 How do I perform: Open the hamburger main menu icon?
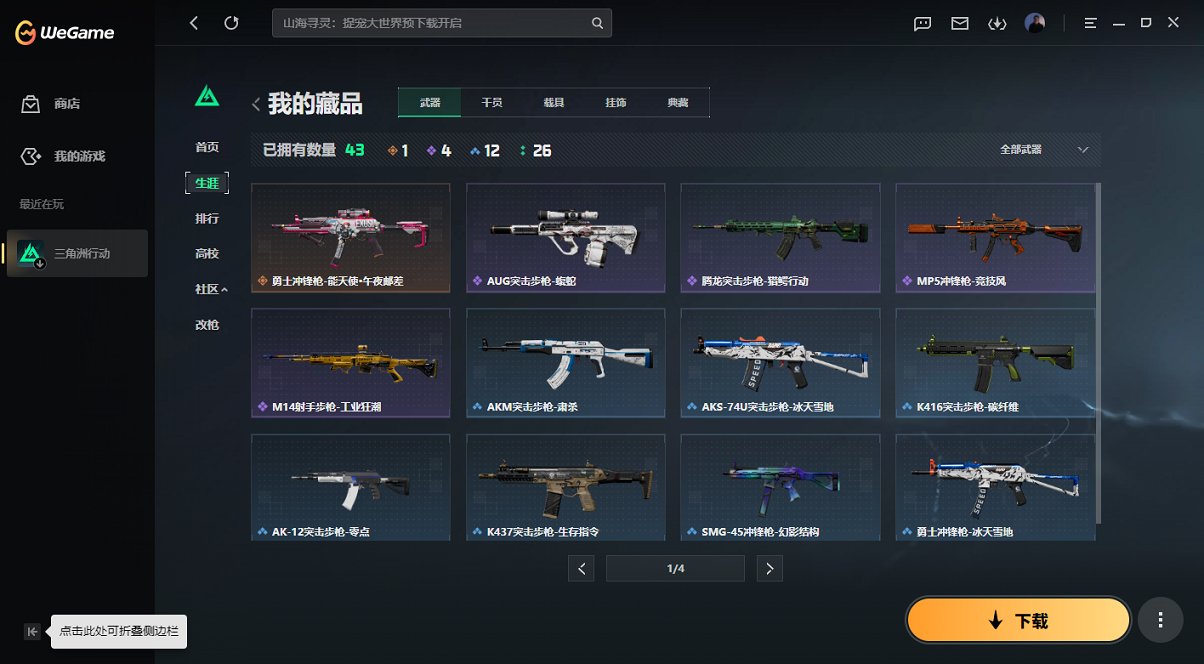tap(1091, 23)
